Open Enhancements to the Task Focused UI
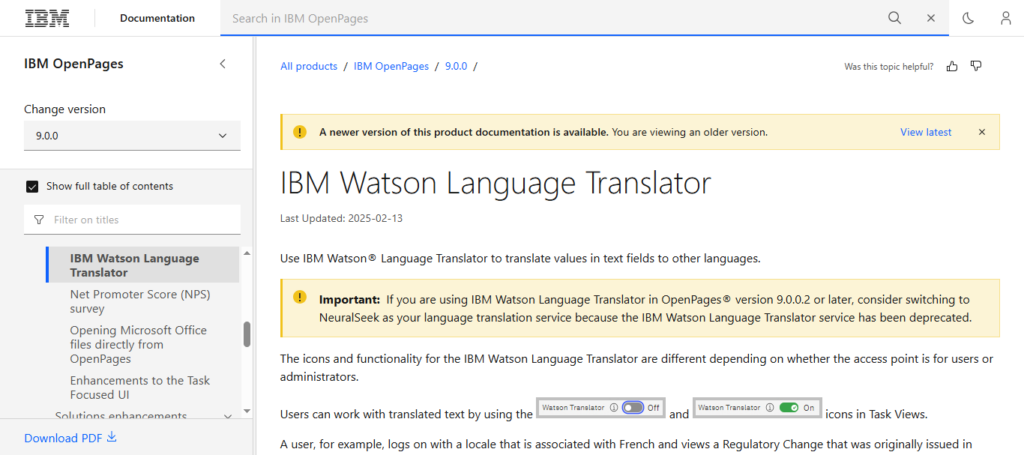The height and width of the screenshot is (455, 1024). pyautogui.click(x=140, y=387)
